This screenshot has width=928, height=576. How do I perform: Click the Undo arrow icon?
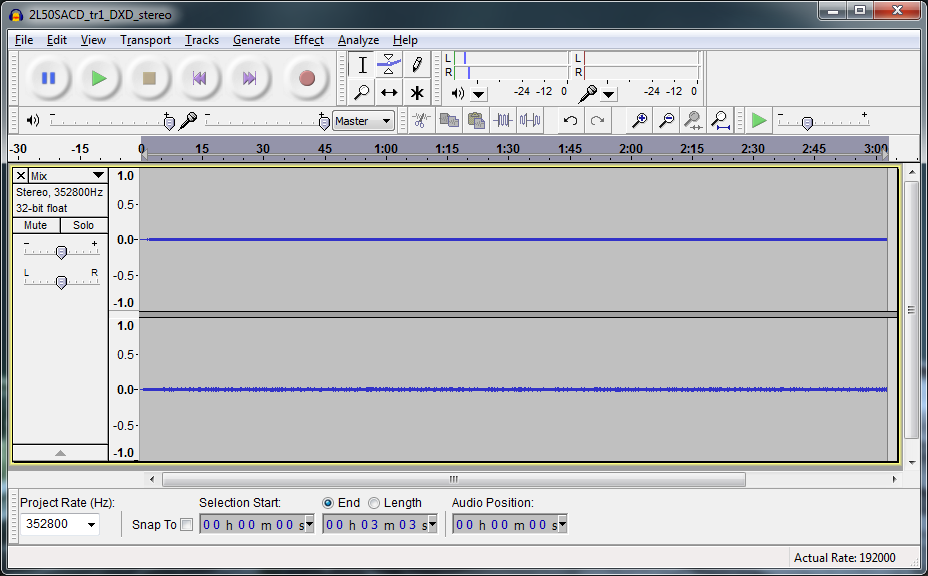(x=571, y=121)
